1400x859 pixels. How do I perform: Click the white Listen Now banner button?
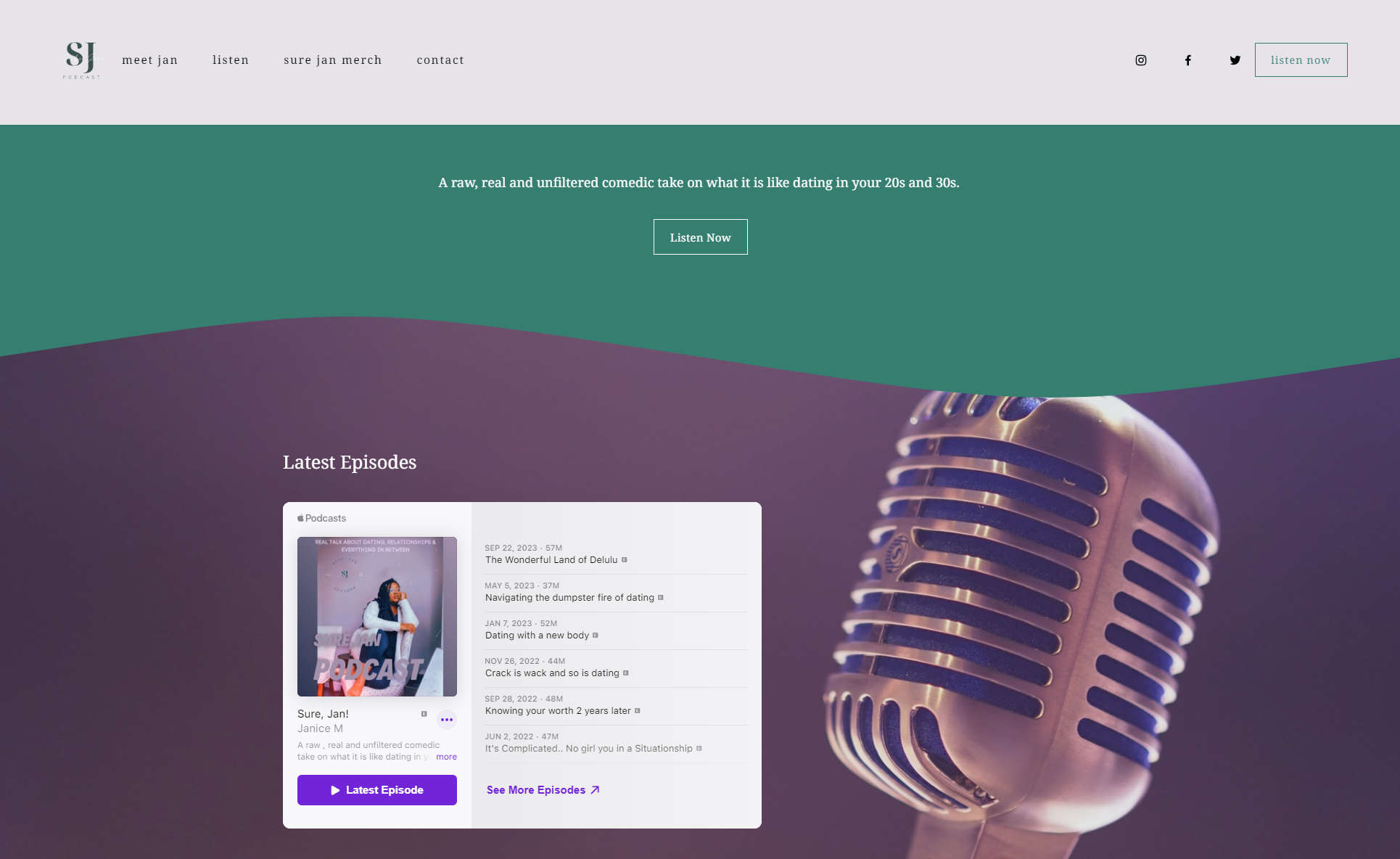point(701,237)
